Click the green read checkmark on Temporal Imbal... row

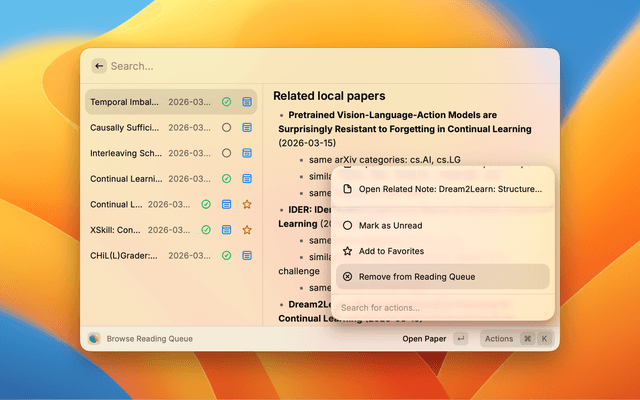[x=227, y=102]
